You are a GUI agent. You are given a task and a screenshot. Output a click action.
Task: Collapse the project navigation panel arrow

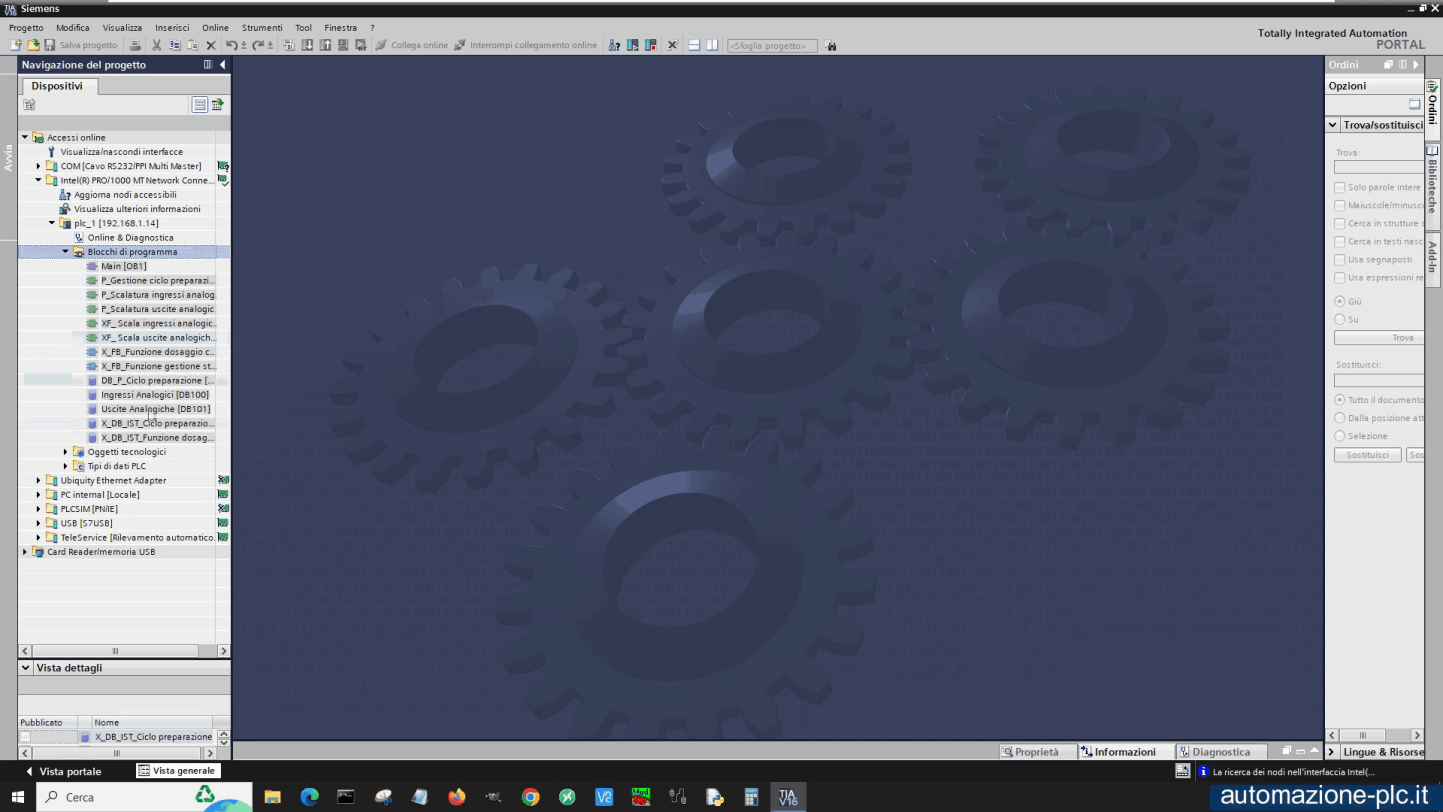[x=222, y=65]
